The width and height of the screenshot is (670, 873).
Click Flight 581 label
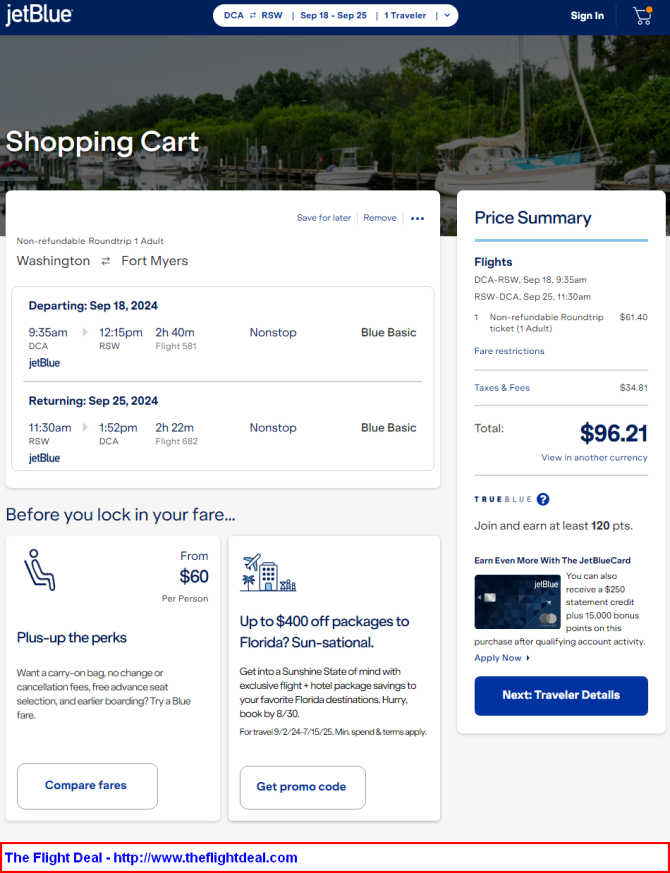pos(176,346)
